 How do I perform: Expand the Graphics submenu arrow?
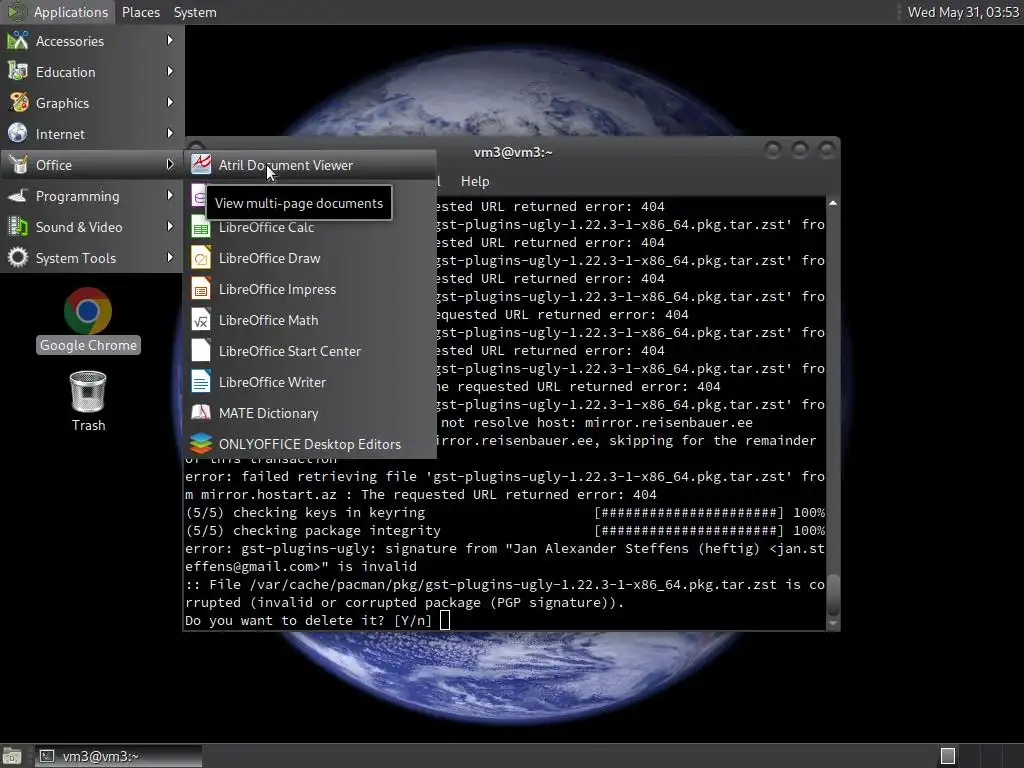click(170, 103)
